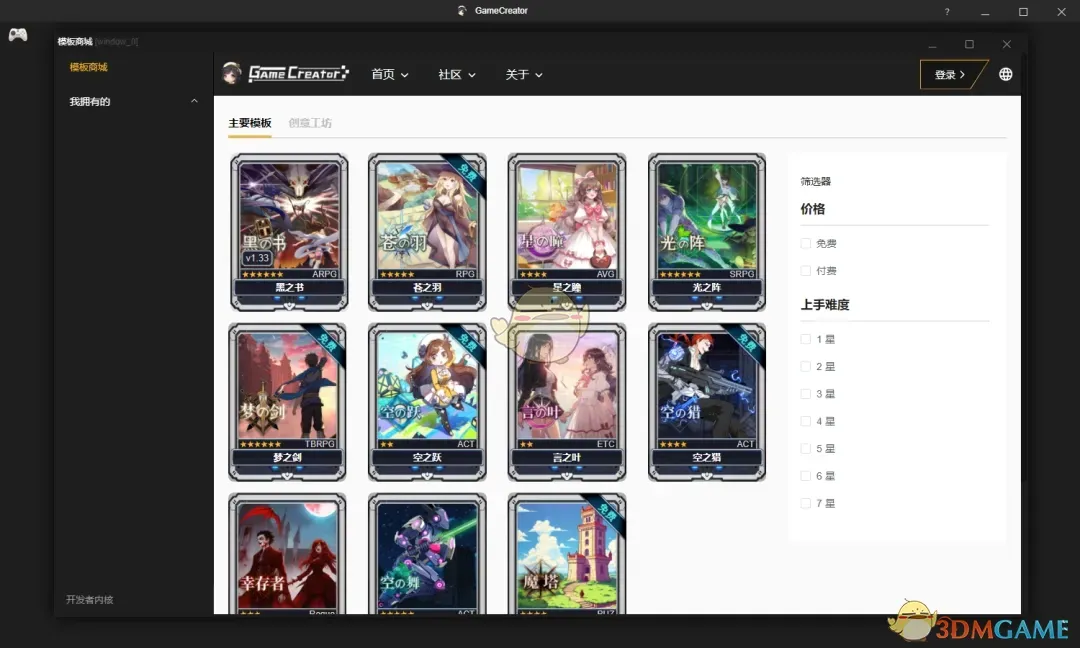Screen dimensions: 1080x648
Task: Click the GameCreator icon in the window title bar
Action: 460,10
